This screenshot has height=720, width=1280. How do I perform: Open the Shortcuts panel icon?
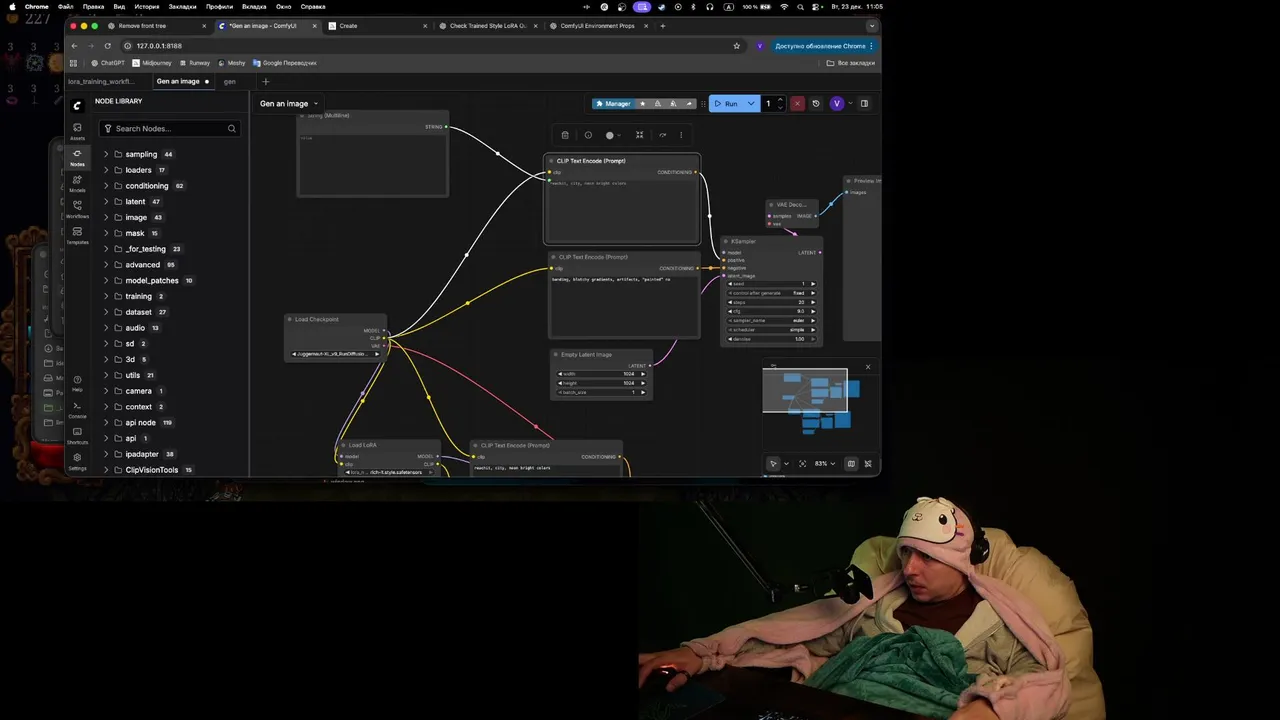click(77, 435)
